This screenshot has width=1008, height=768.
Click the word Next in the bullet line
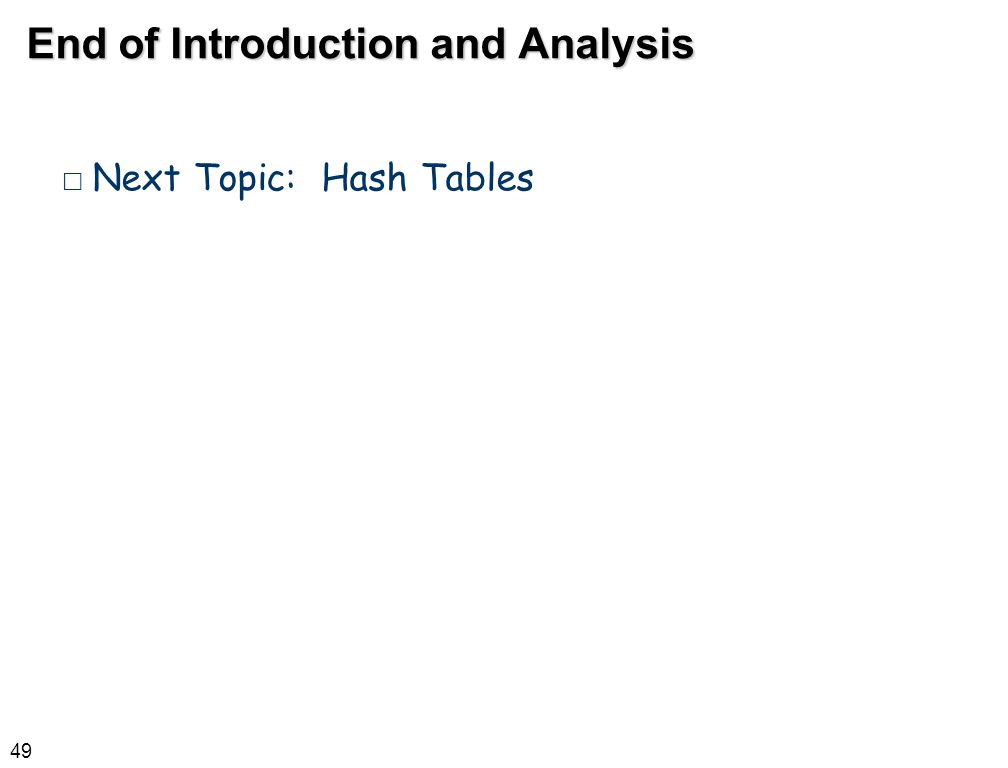pyautogui.click(x=136, y=177)
